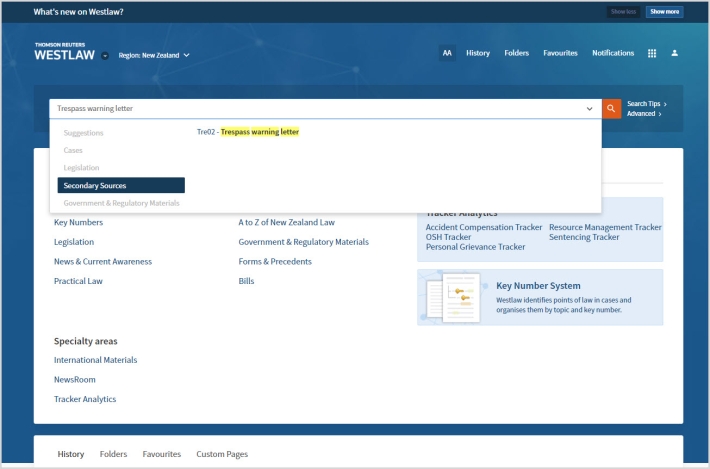The height and width of the screenshot is (469, 710).
Task: Click the Key Number System document thumbnail
Action: pyautogui.click(x=453, y=297)
